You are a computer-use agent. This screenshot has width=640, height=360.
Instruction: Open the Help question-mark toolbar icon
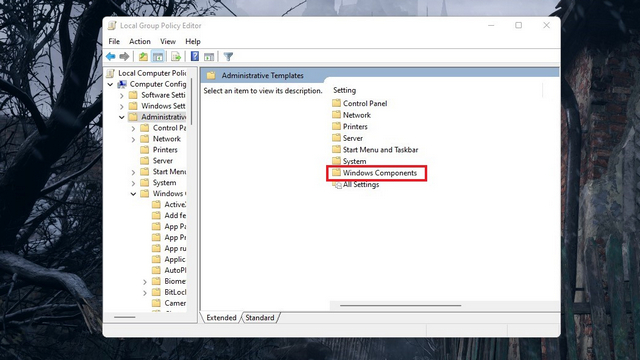[195, 56]
